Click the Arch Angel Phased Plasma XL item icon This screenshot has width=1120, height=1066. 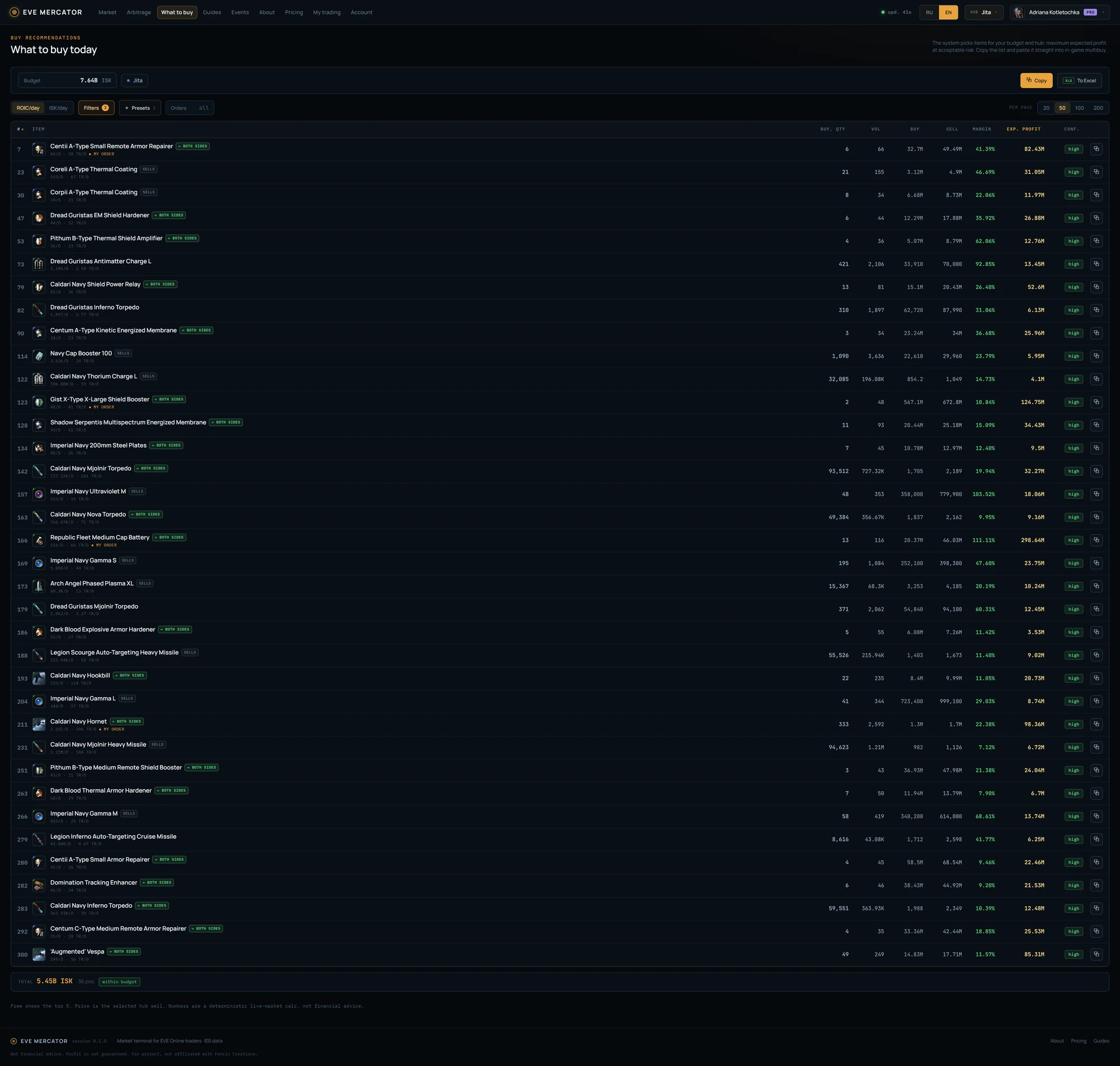pos(39,586)
